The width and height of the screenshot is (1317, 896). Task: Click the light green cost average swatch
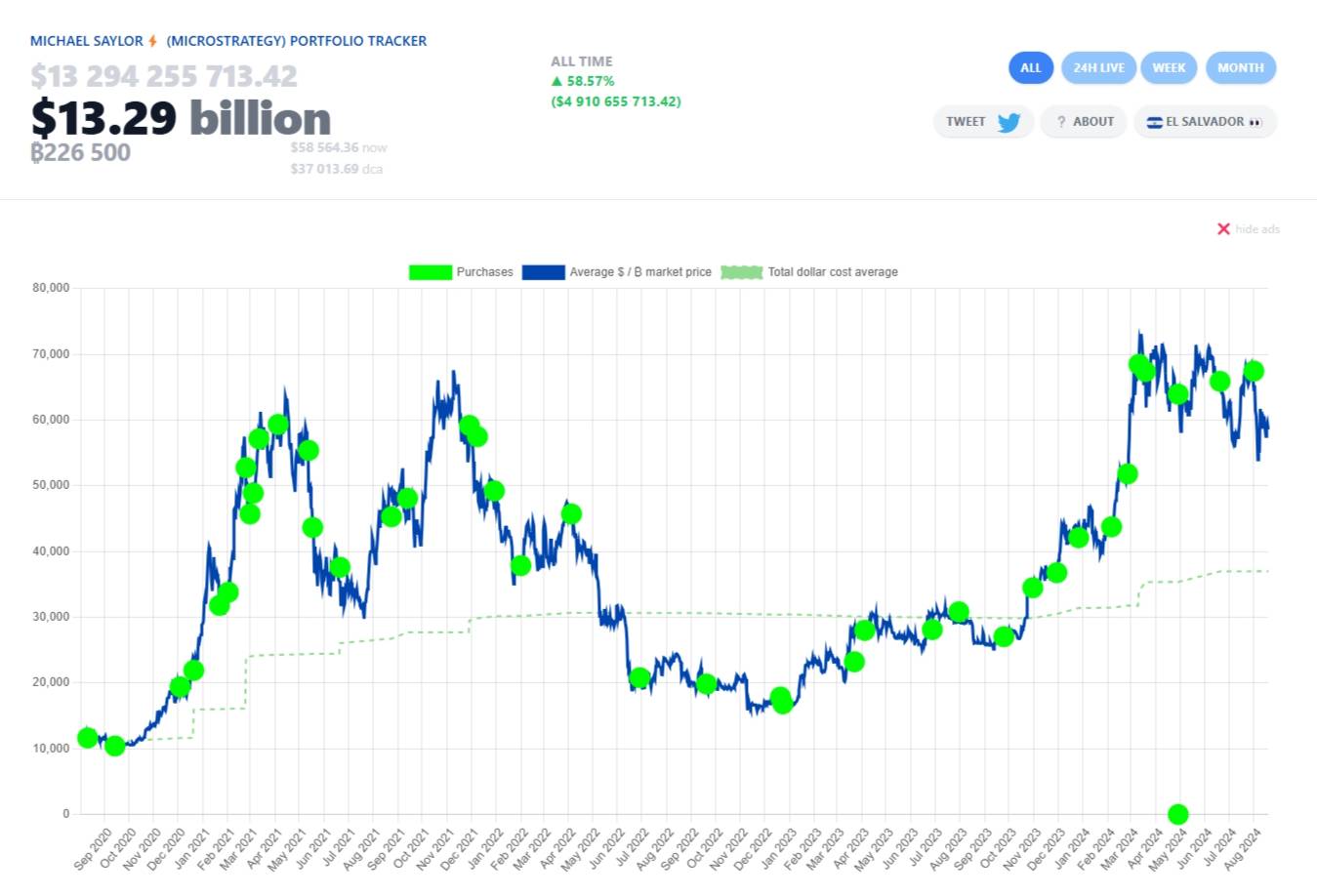pyautogui.click(x=742, y=272)
